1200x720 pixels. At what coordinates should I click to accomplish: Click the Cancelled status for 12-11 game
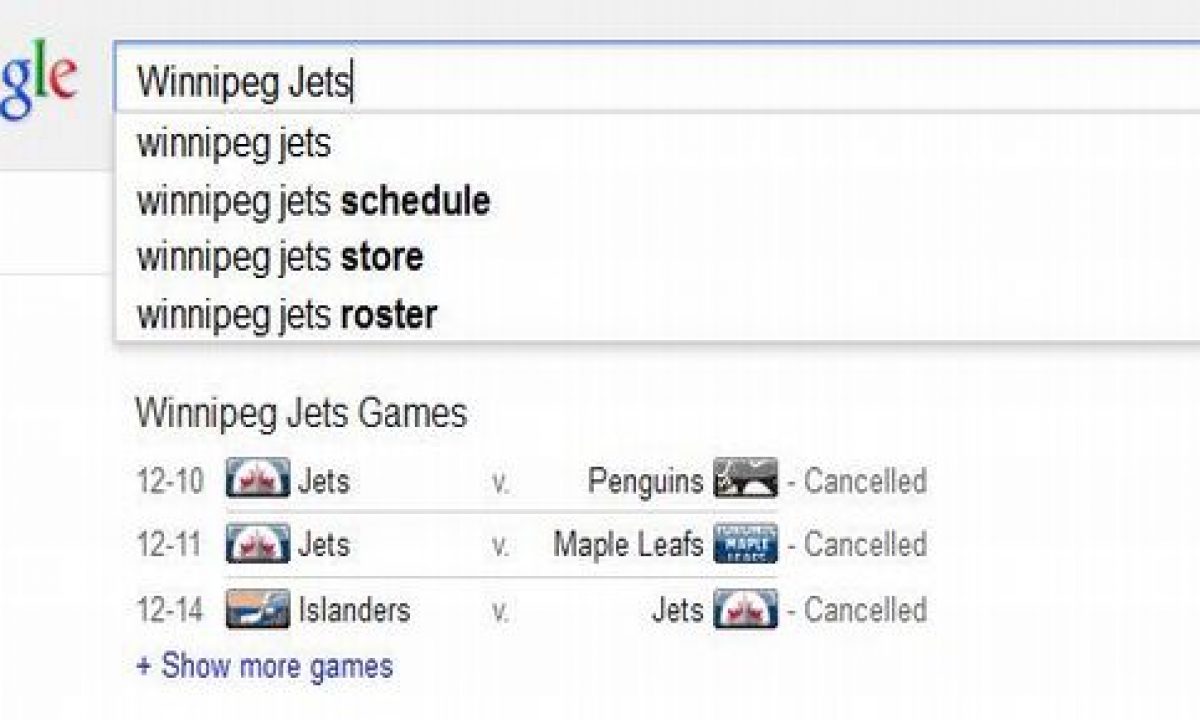[865, 545]
